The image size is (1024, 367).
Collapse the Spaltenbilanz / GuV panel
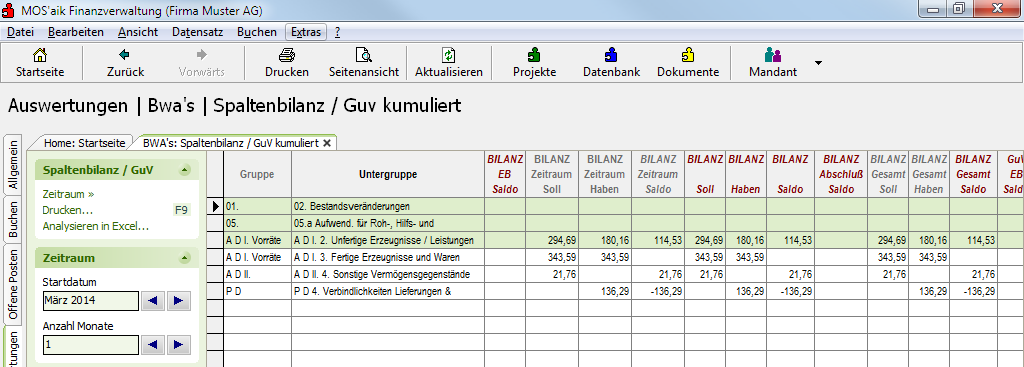pos(185,170)
